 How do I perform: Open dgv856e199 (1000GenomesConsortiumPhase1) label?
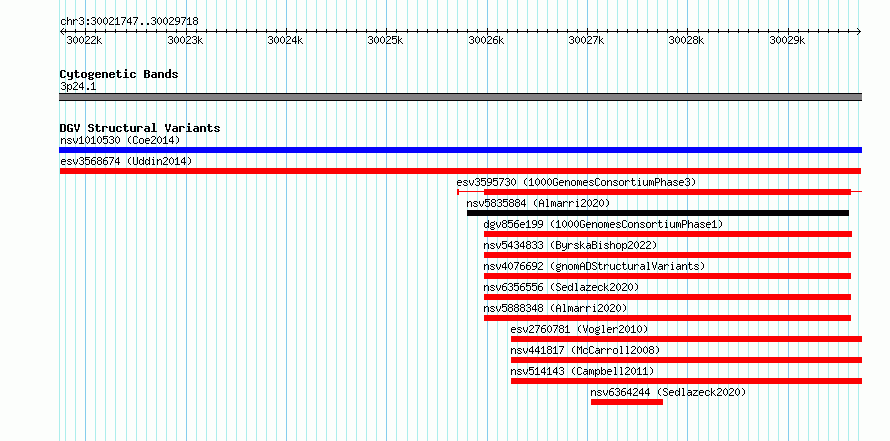(603, 224)
